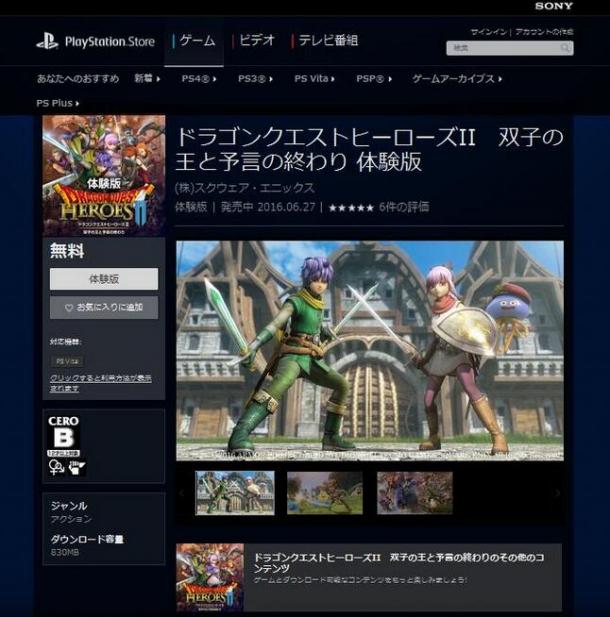Click the heart icon on favorites button
Image resolution: width=610 pixels, height=617 pixels.
[69, 308]
